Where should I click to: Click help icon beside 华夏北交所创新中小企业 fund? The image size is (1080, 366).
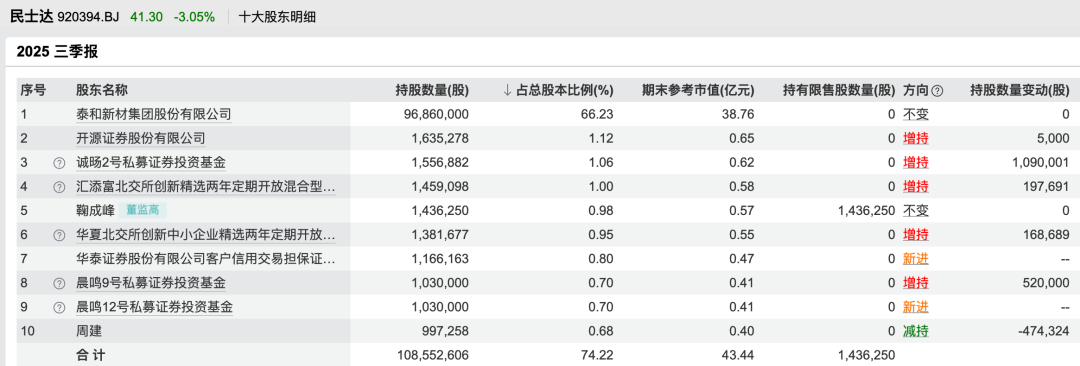pos(60,235)
